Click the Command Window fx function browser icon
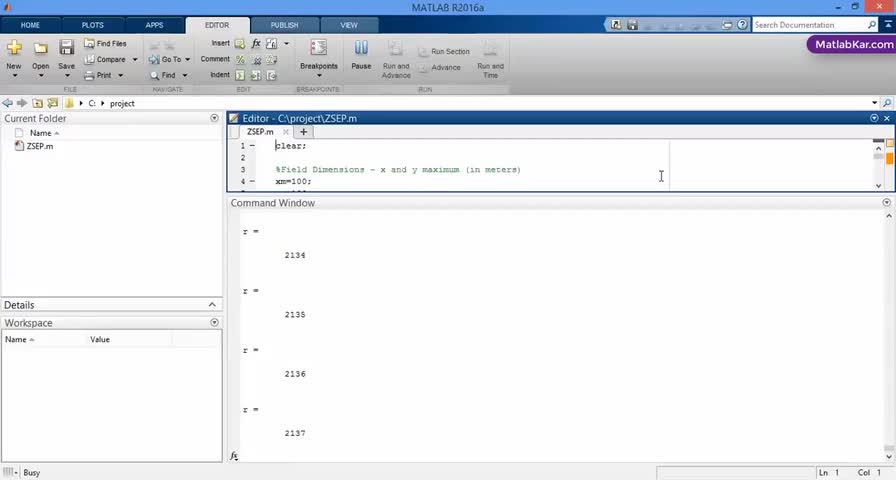 tap(234, 455)
